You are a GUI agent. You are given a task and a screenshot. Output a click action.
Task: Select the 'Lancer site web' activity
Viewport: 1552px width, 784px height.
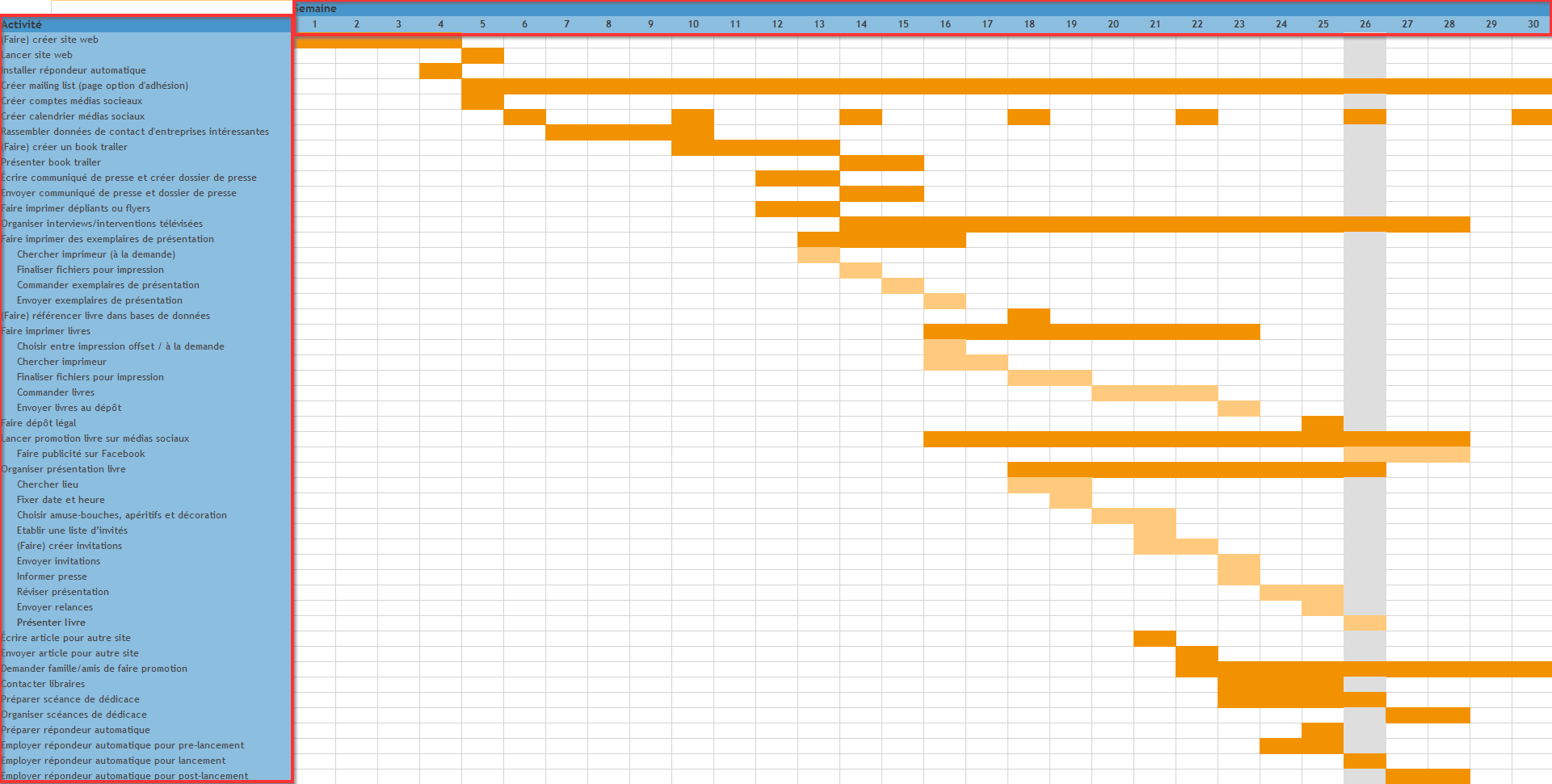146,55
